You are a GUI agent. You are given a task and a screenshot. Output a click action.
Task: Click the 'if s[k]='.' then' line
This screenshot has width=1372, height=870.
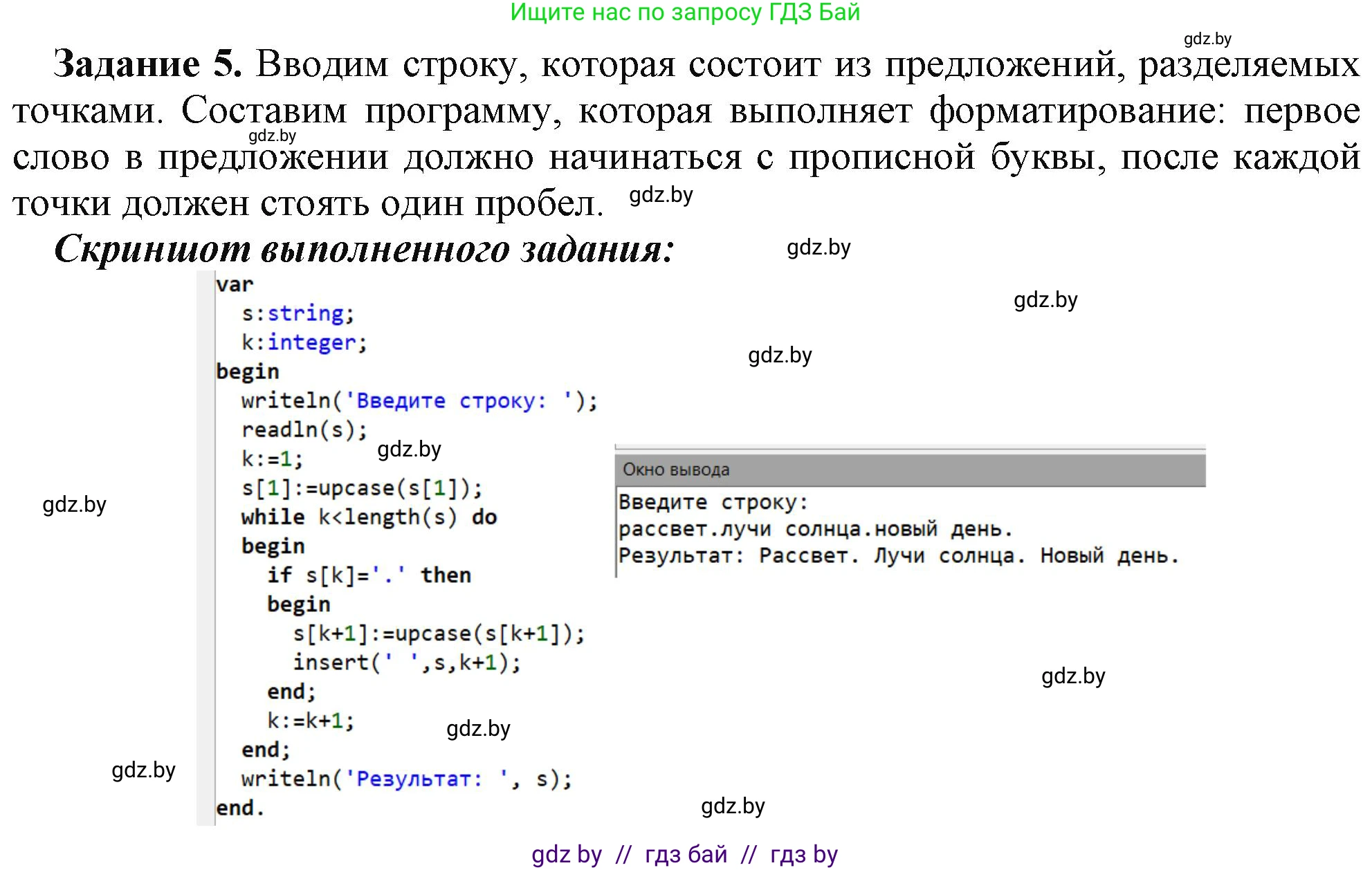(369, 575)
